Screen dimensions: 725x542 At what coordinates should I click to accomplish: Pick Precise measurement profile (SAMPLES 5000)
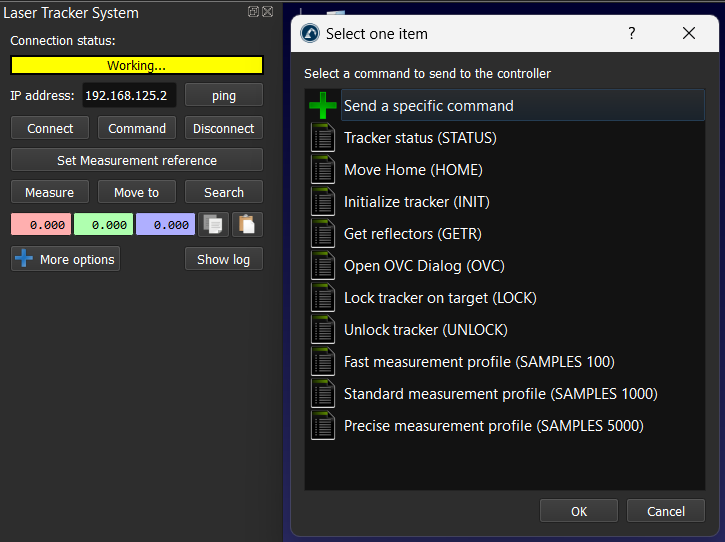[x=493, y=426]
